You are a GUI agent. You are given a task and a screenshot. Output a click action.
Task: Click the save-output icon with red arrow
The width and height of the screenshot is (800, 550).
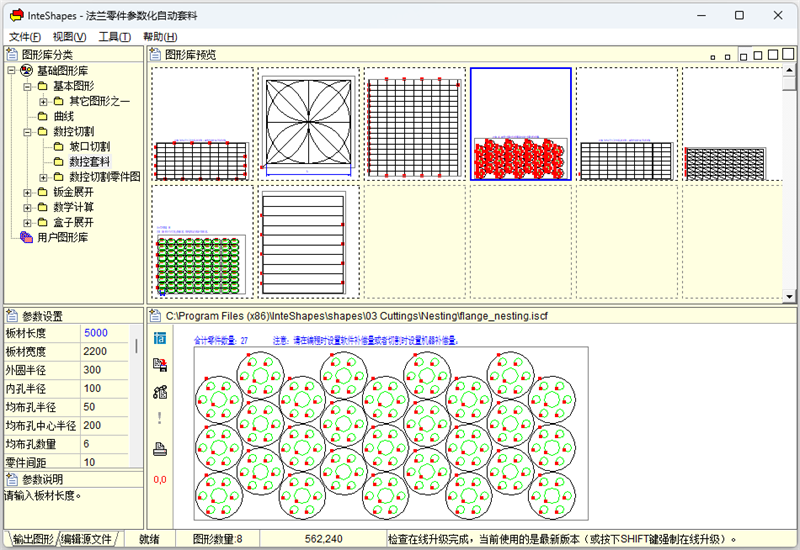[160, 365]
